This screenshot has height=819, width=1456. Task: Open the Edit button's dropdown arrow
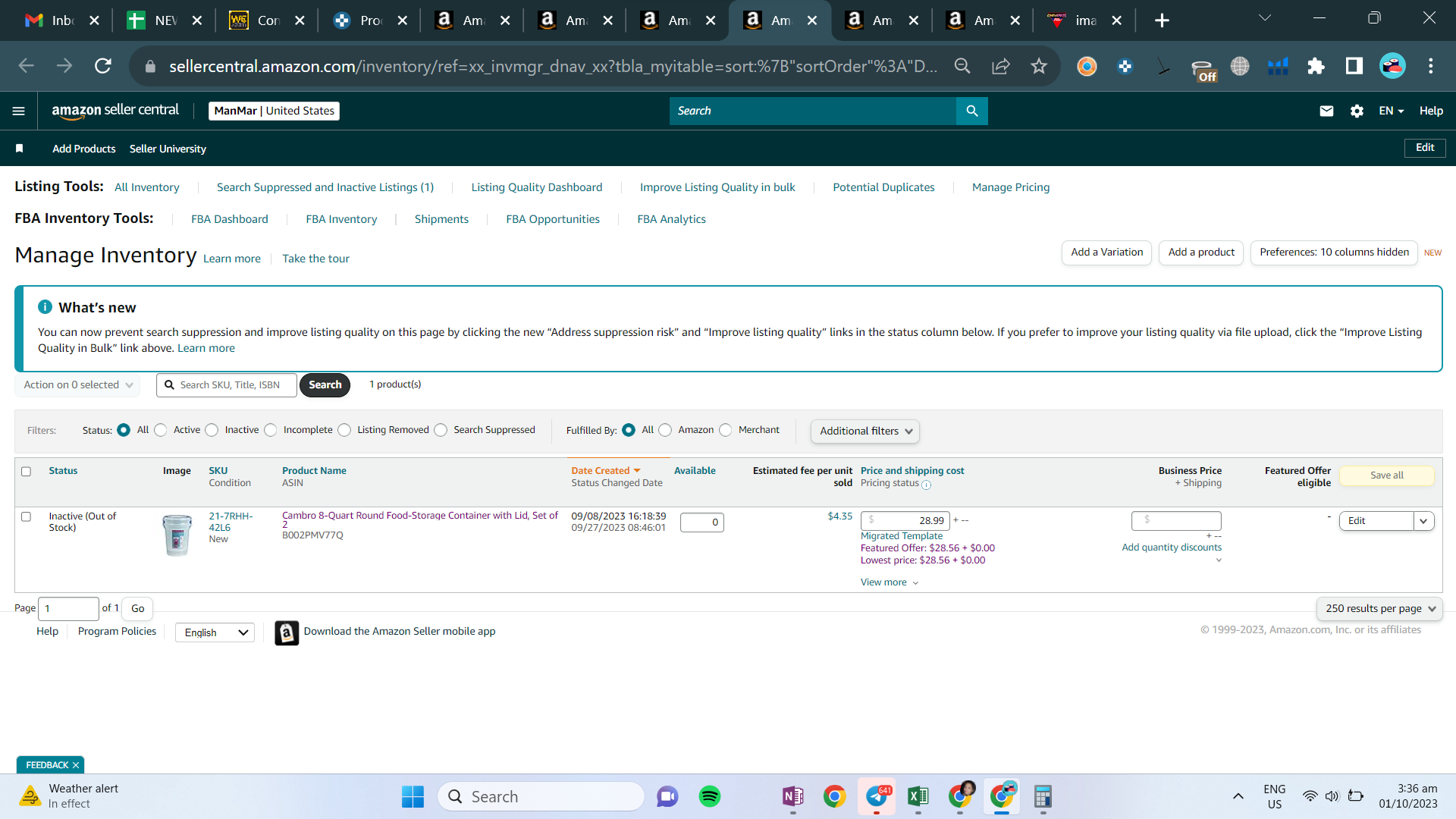pyautogui.click(x=1424, y=521)
